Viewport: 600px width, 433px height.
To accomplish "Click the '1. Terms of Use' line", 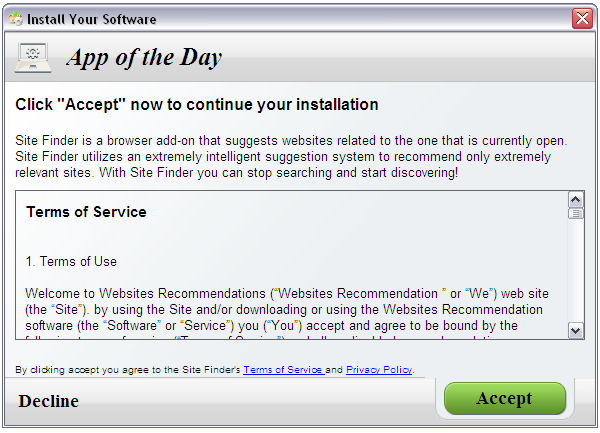I will click(x=71, y=261).
